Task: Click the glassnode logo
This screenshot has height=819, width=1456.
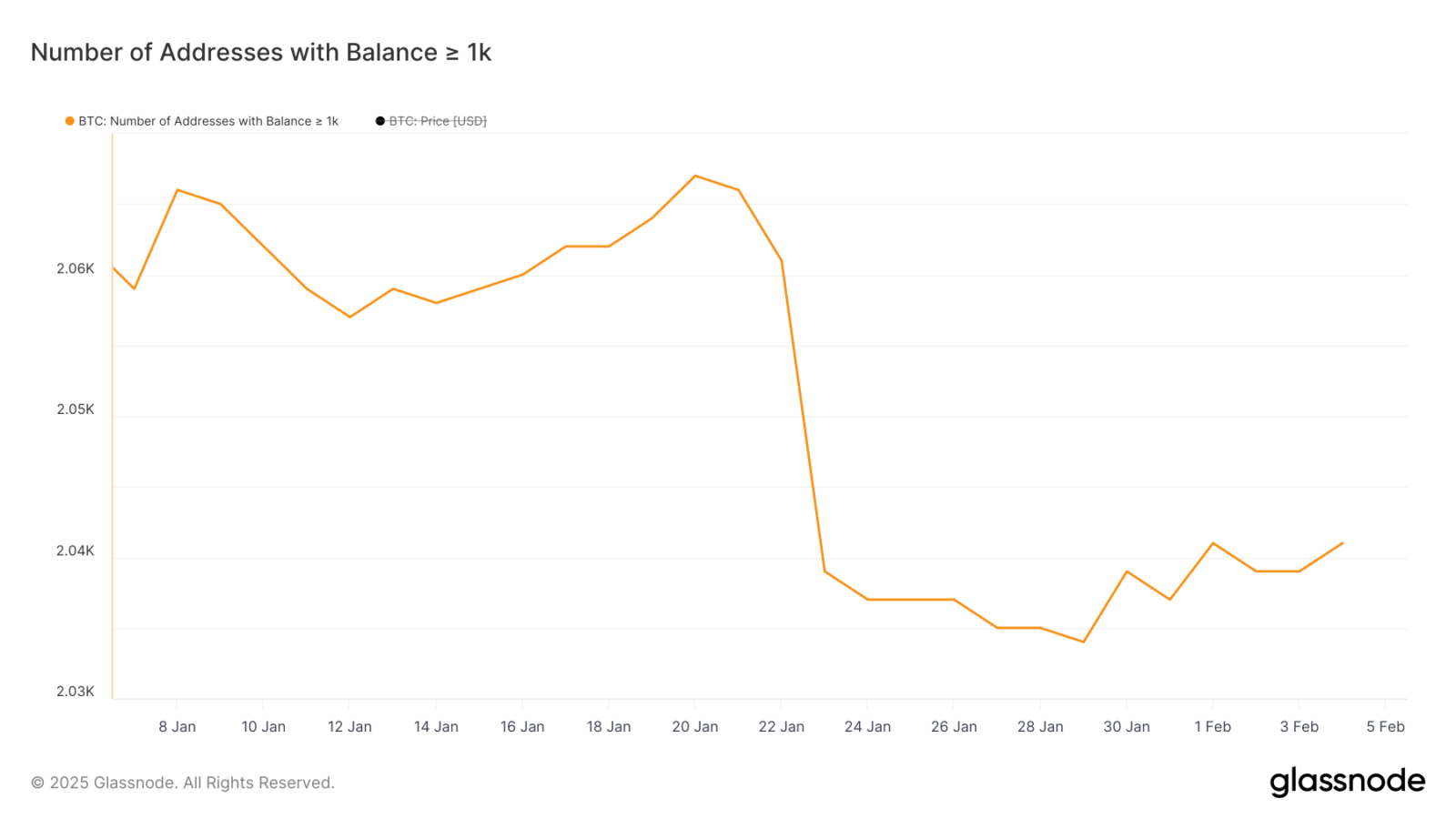Action: pos(1348,782)
